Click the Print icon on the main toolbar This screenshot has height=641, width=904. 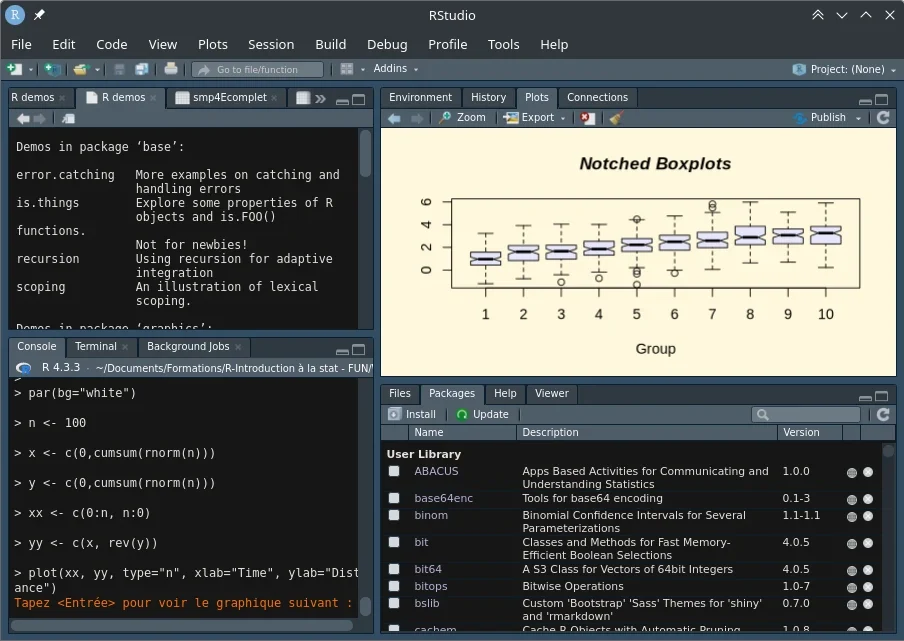point(171,69)
